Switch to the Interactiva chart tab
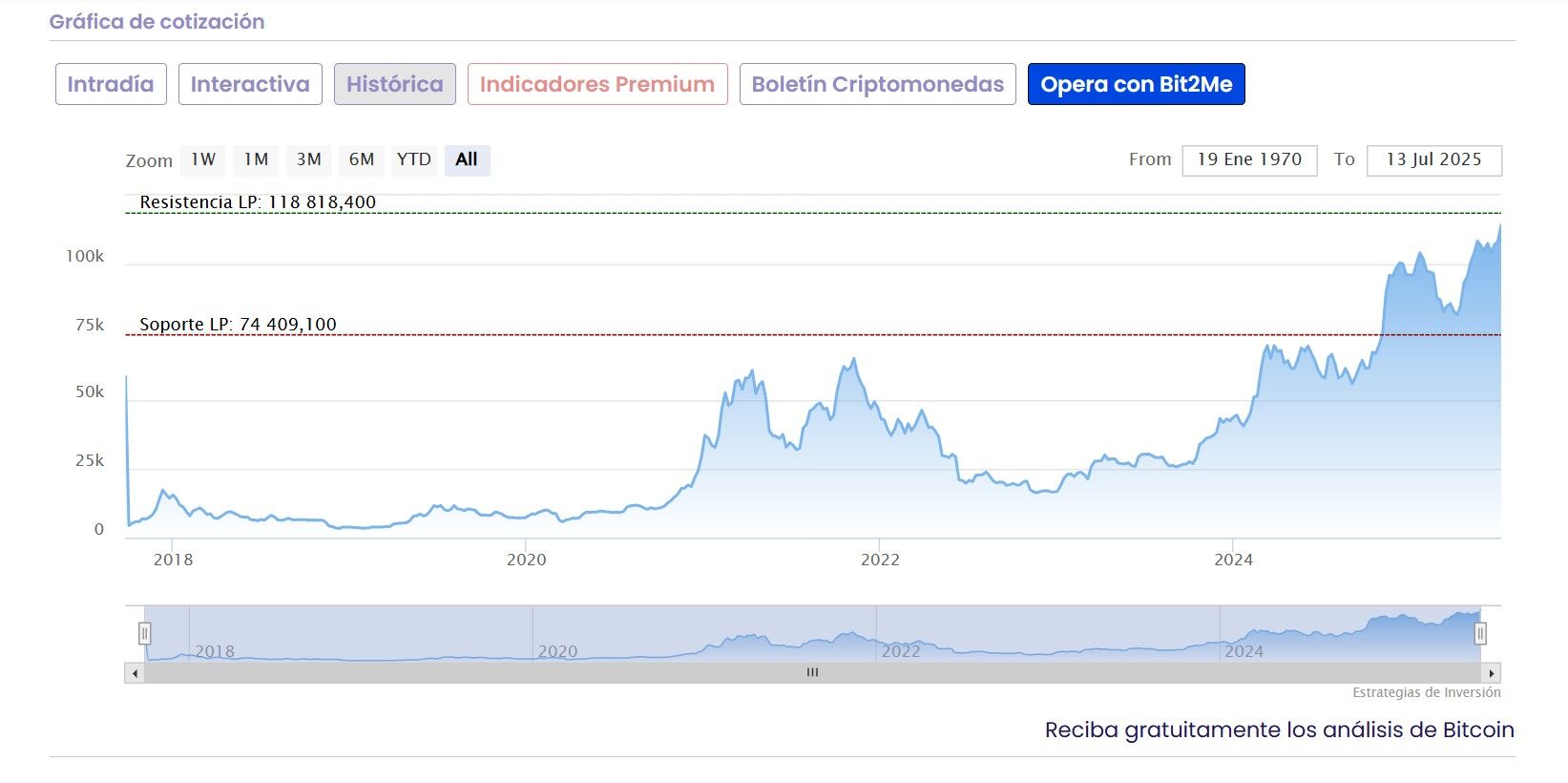Viewport: 1568px width, 783px height. click(250, 84)
